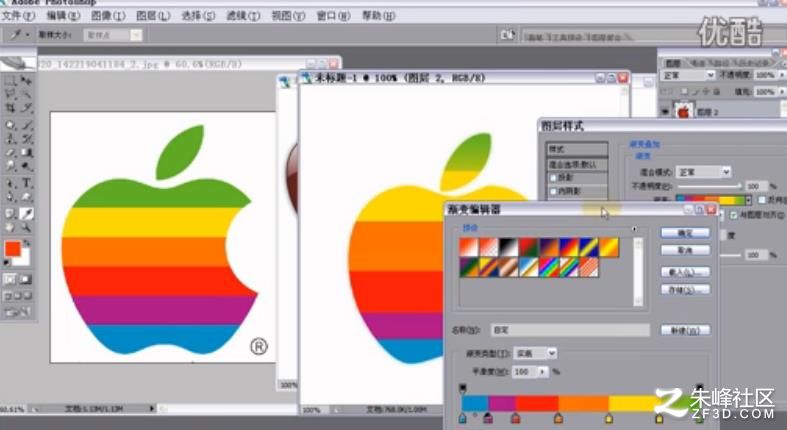Open the 图层 Layer menu
The width and height of the screenshot is (787, 430).
tap(153, 16)
